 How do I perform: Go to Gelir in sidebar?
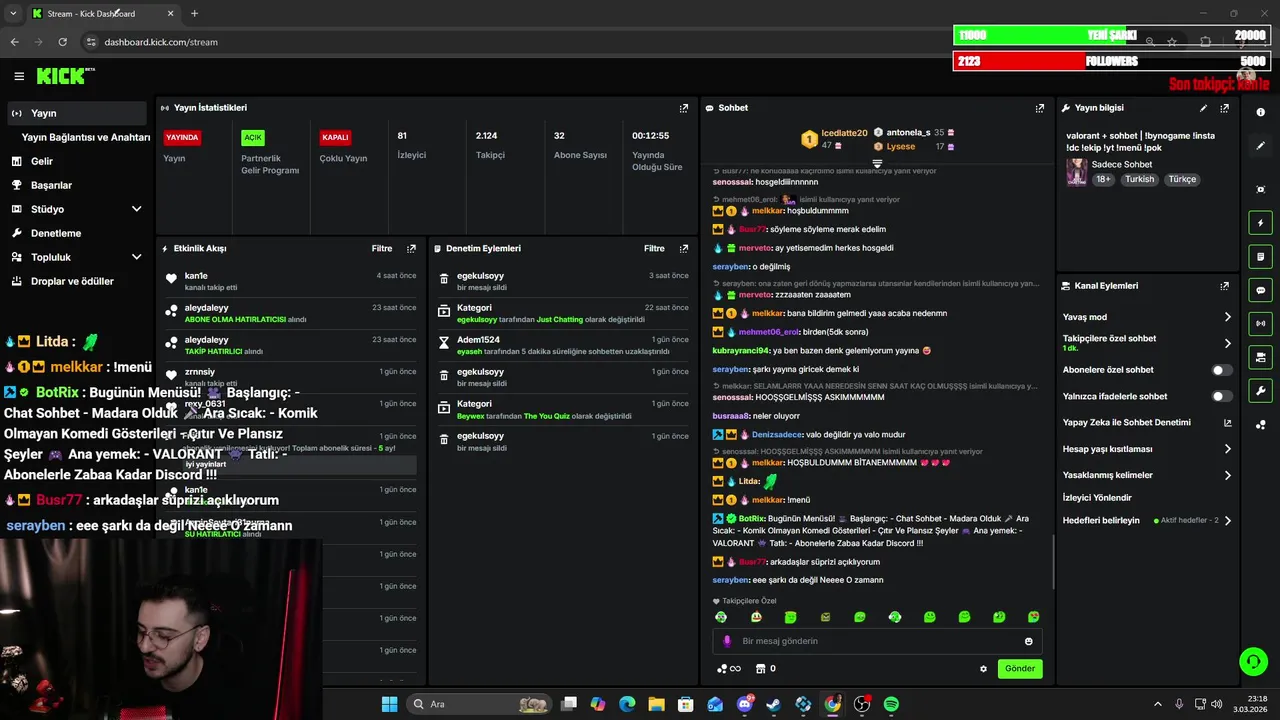coord(77,161)
